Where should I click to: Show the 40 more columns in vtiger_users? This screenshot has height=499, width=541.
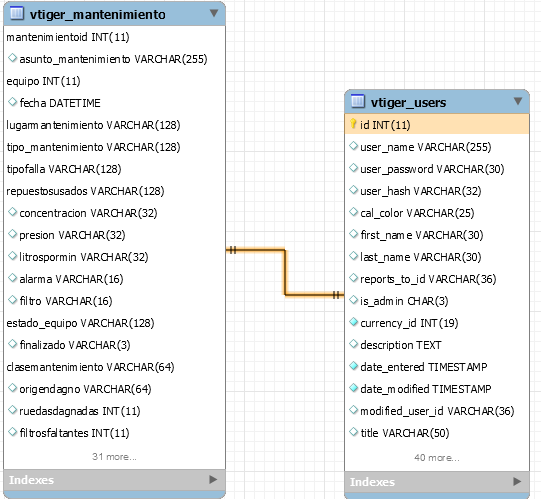tap(437, 458)
